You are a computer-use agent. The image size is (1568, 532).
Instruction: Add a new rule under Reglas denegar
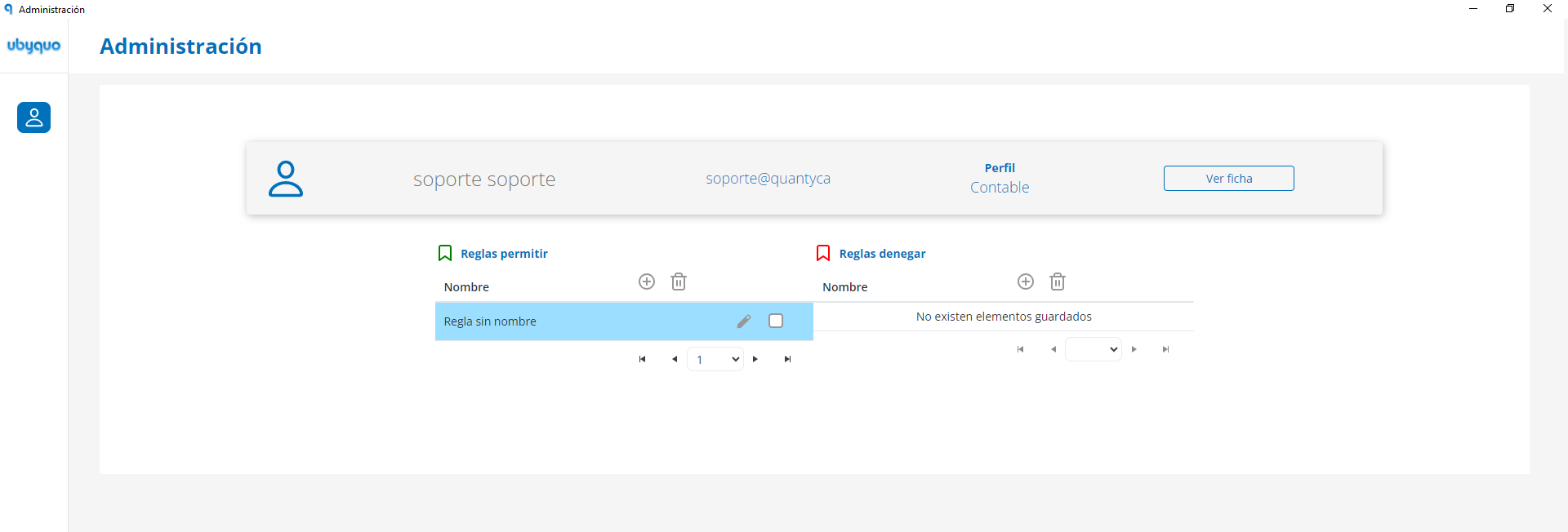1026,282
